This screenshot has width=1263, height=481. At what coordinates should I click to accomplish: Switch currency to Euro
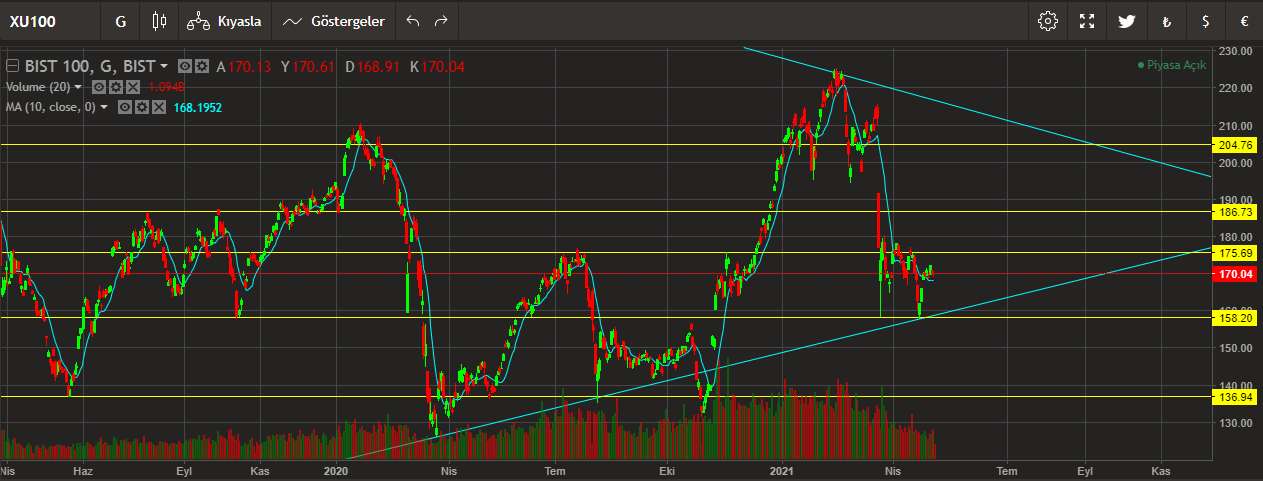tap(1245, 20)
